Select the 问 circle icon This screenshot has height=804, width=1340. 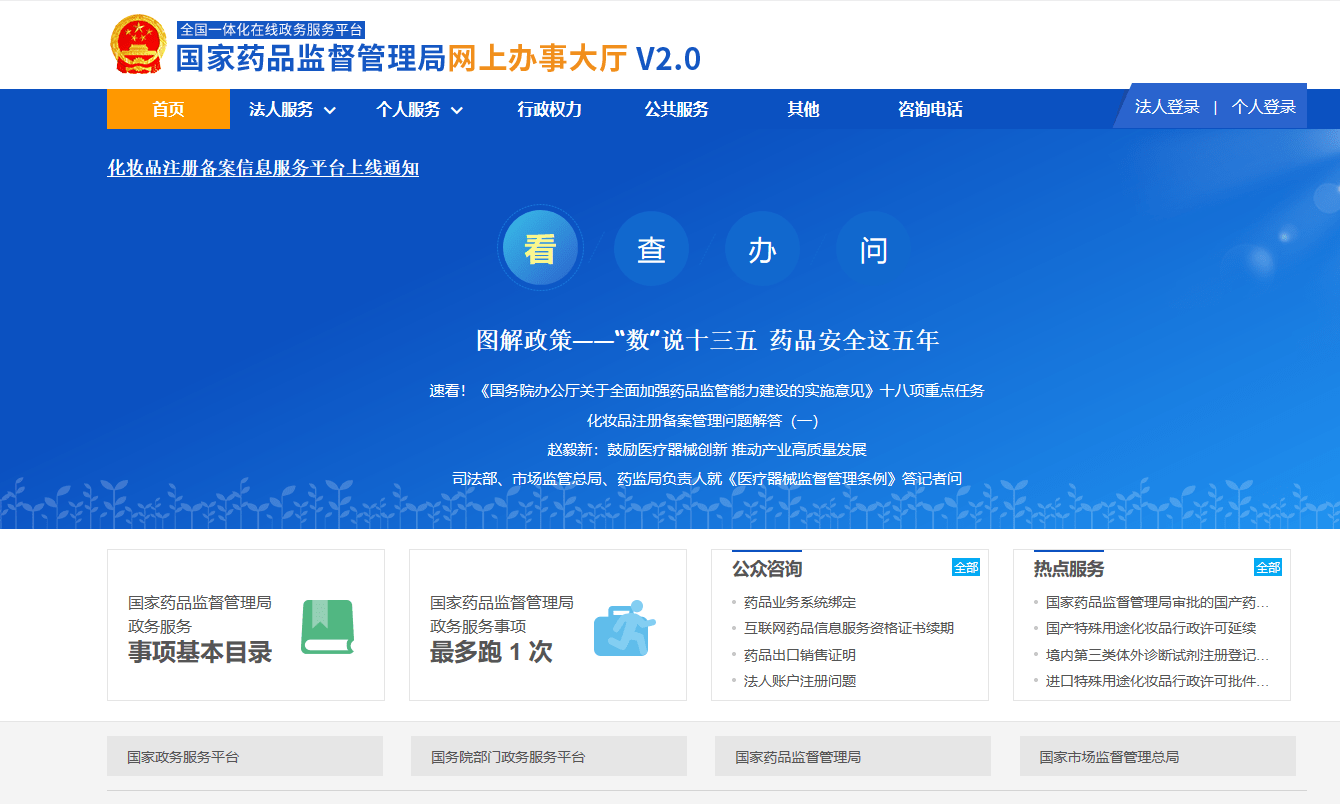click(873, 249)
